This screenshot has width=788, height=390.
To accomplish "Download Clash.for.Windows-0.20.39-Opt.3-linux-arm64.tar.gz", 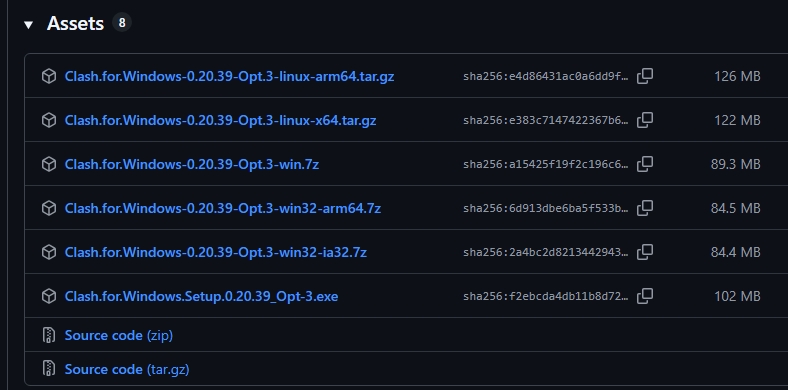I will coord(229,76).
